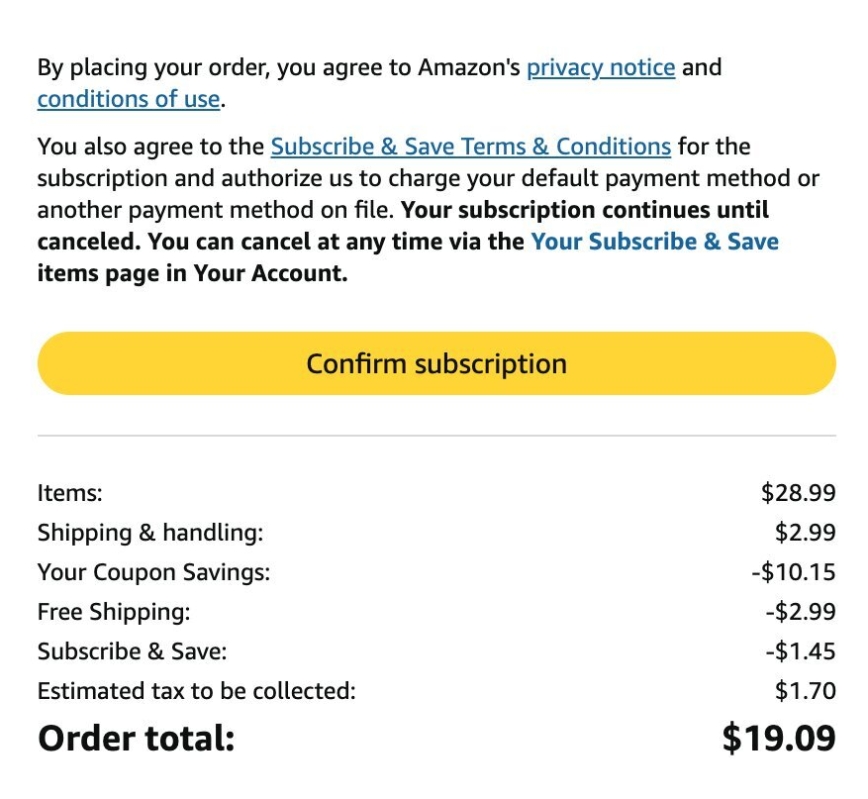
Task: Click the Free Shipping label
Action: [113, 612]
